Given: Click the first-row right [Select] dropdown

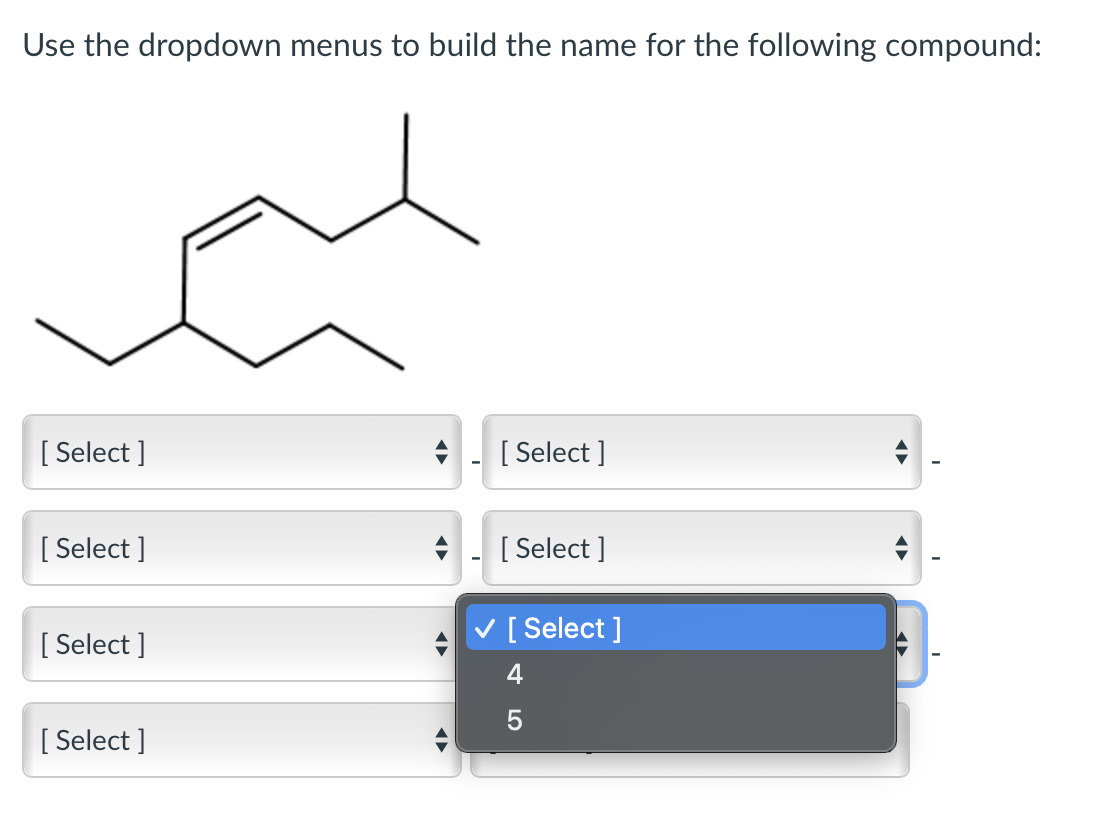Looking at the screenshot, I should pos(700,452).
